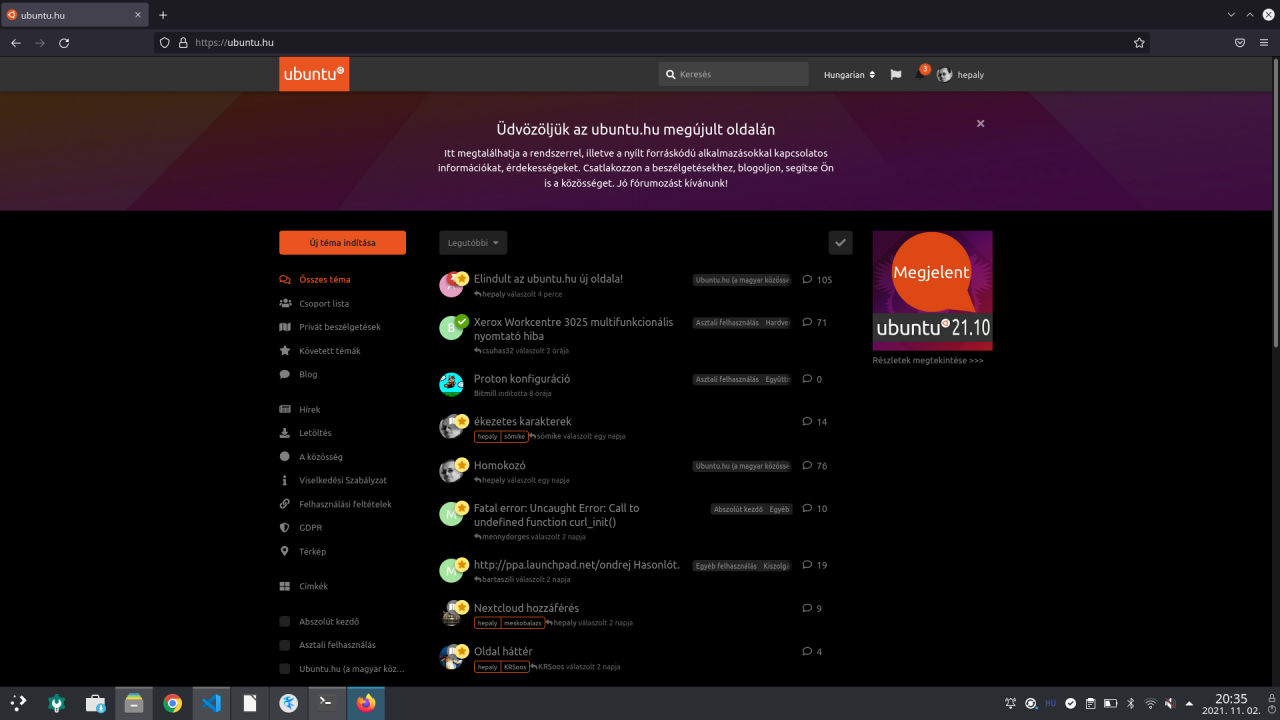Open Xerox Workcentre 3025 printer topic
This screenshot has height=720, width=1280.
(573, 329)
